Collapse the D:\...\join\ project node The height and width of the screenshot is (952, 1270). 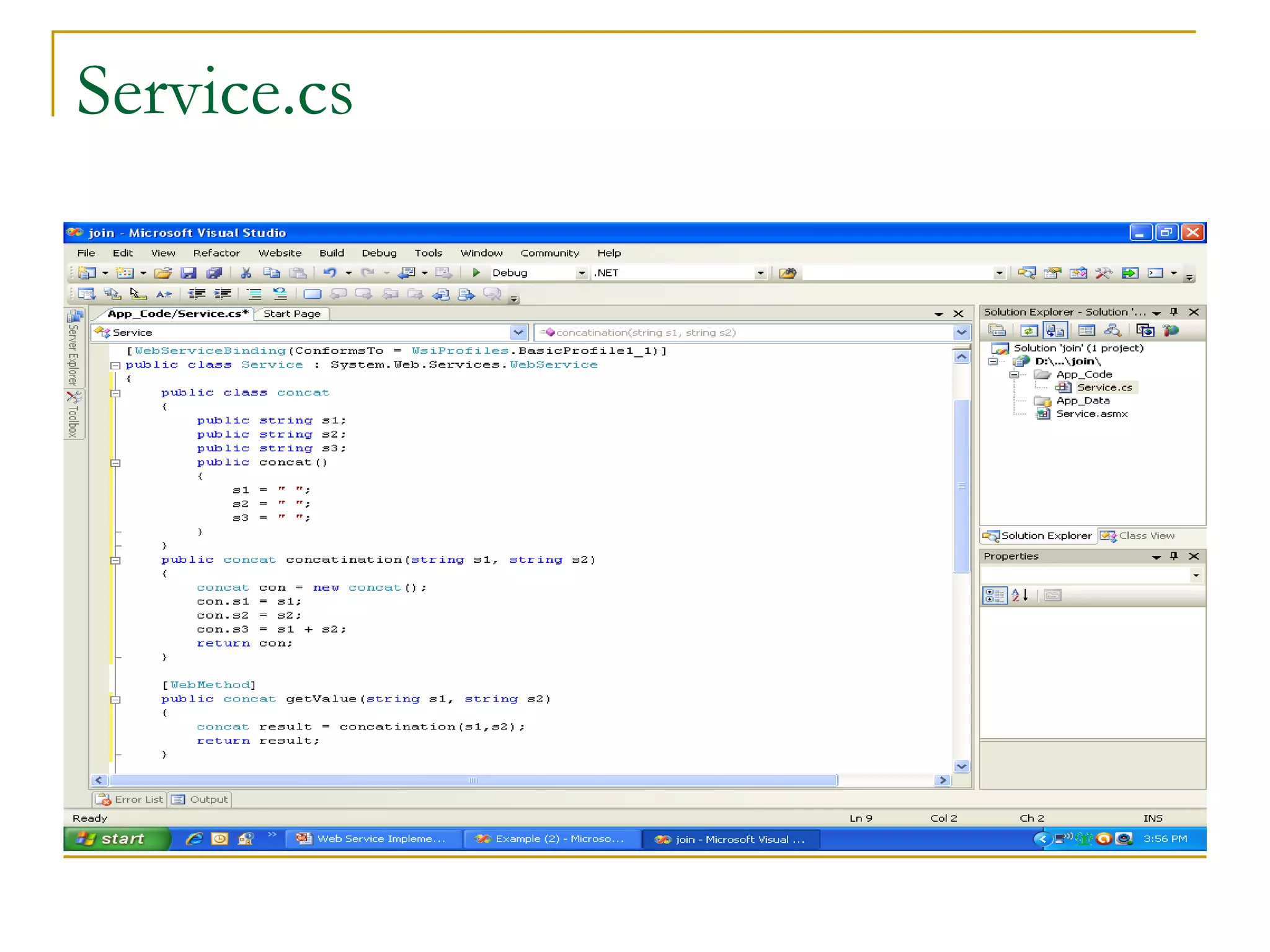(993, 361)
